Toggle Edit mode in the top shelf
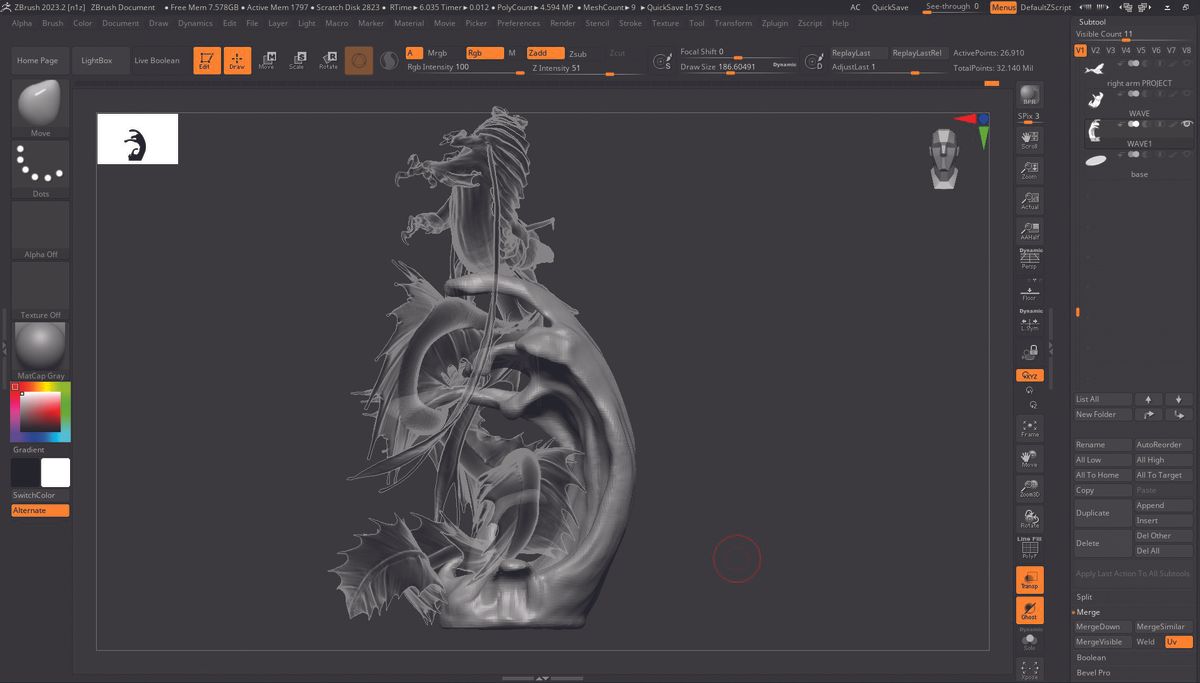1200x683 pixels. pos(206,60)
